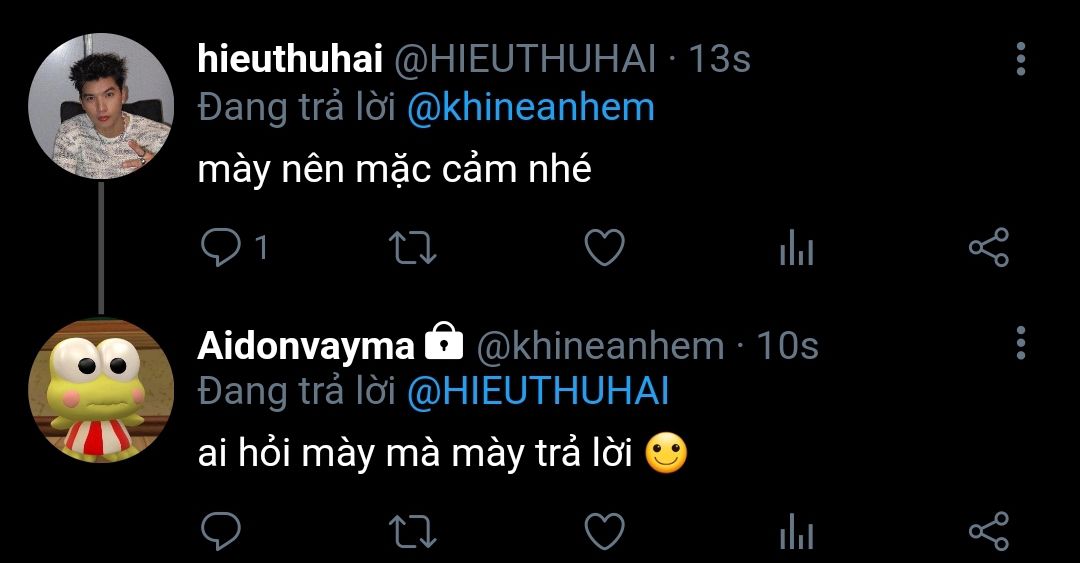Image resolution: width=1080 pixels, height=563 pixels.
Task: Click the @khineanhem mention link
Action: click(x=530, y=107)
